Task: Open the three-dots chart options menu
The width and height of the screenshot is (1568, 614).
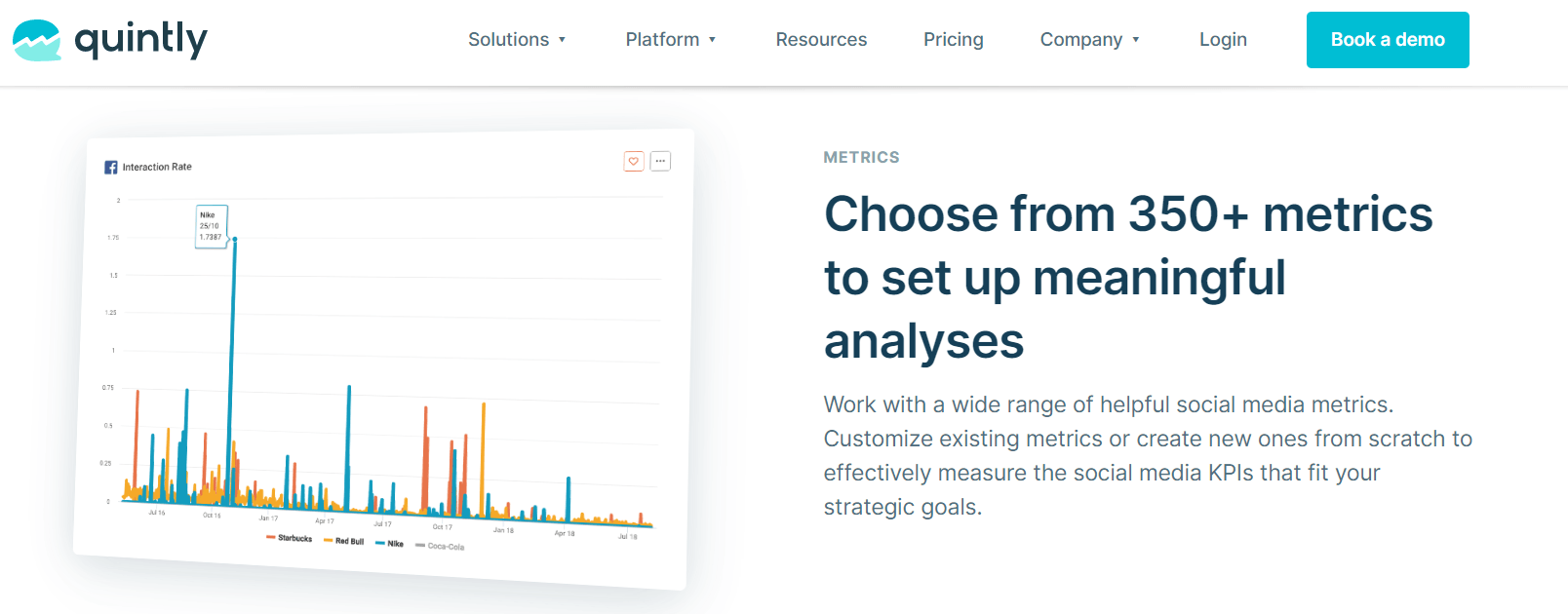Action: tap(660, 161)
